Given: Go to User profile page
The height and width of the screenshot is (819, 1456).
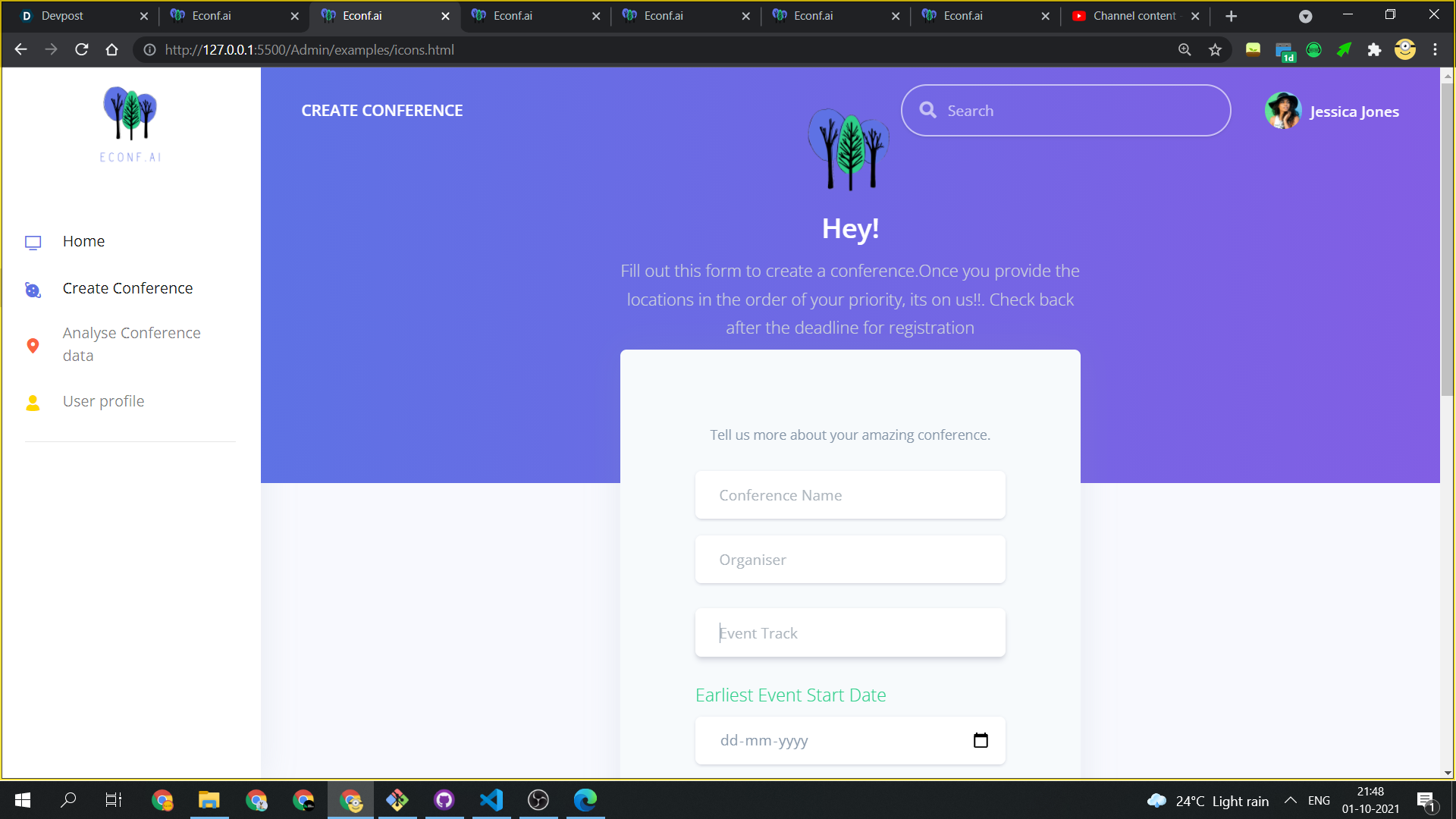Looking at the screenshot, I should pyautogui.click(x=103, y=401).
